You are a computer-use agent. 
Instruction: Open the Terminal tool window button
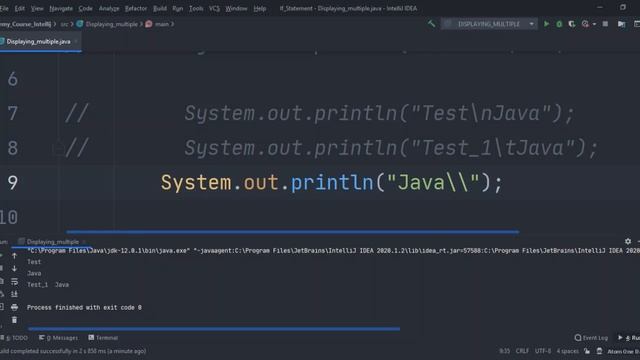point(103,338)
